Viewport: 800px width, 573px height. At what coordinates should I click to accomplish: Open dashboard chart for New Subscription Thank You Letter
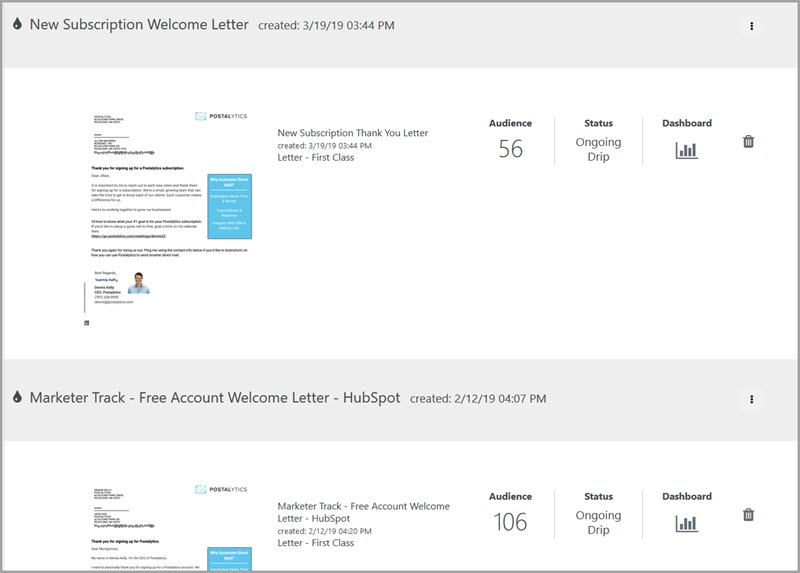(686, 151)
